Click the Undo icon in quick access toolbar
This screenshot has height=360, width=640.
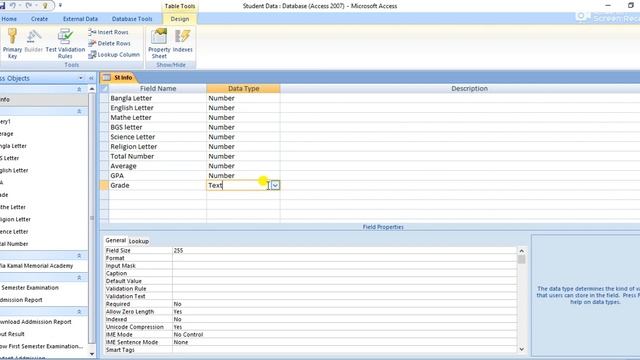(13, 5)
